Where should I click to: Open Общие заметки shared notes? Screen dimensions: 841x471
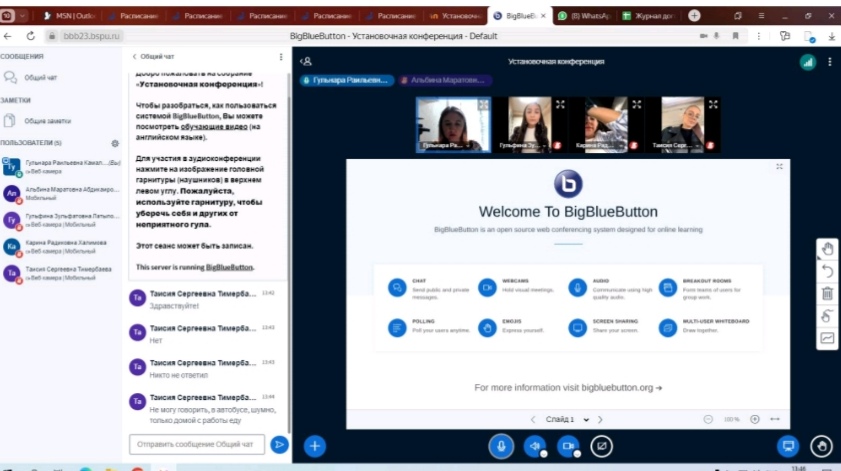tap(42, 120)
